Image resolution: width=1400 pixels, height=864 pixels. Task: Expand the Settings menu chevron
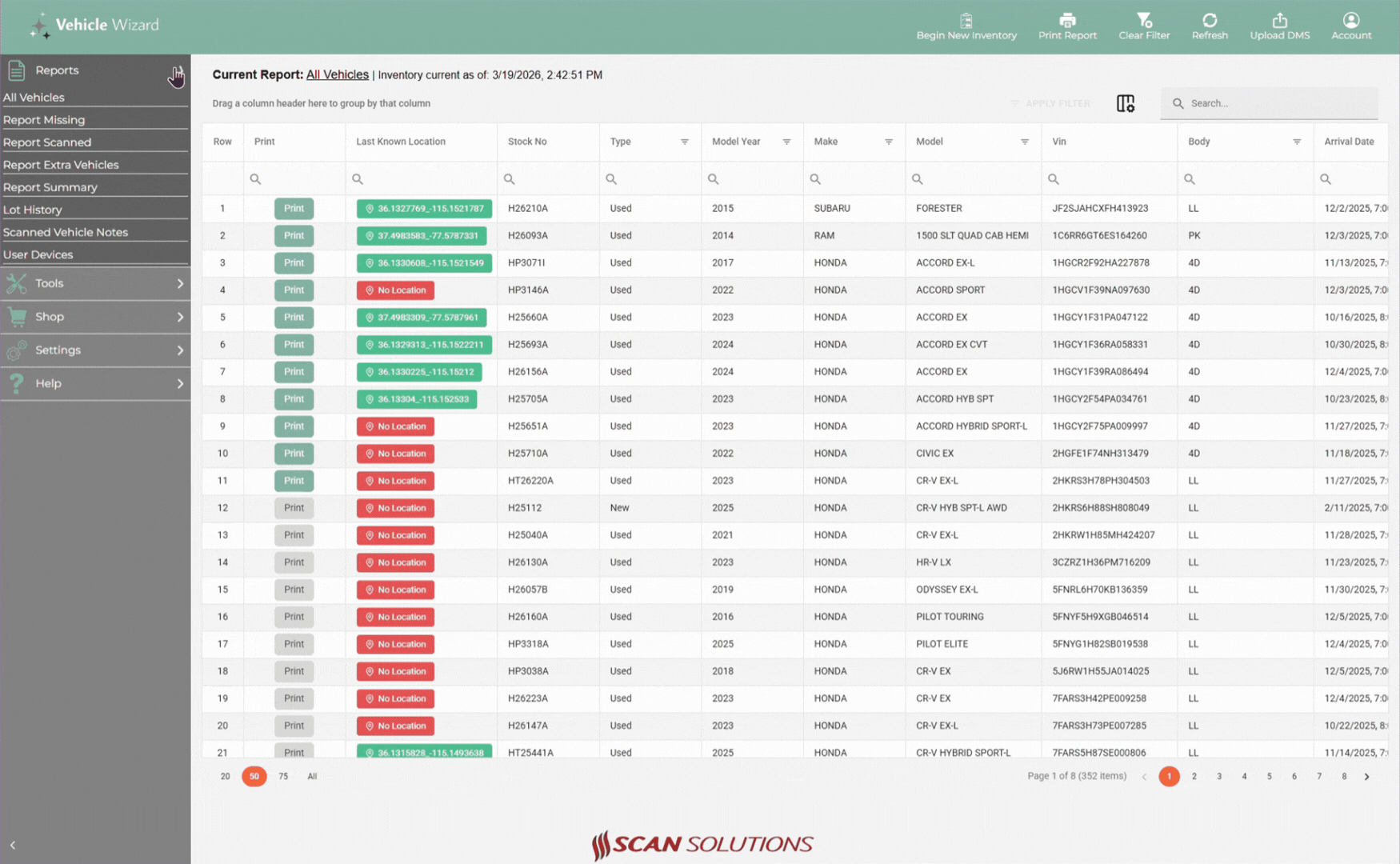180,350
